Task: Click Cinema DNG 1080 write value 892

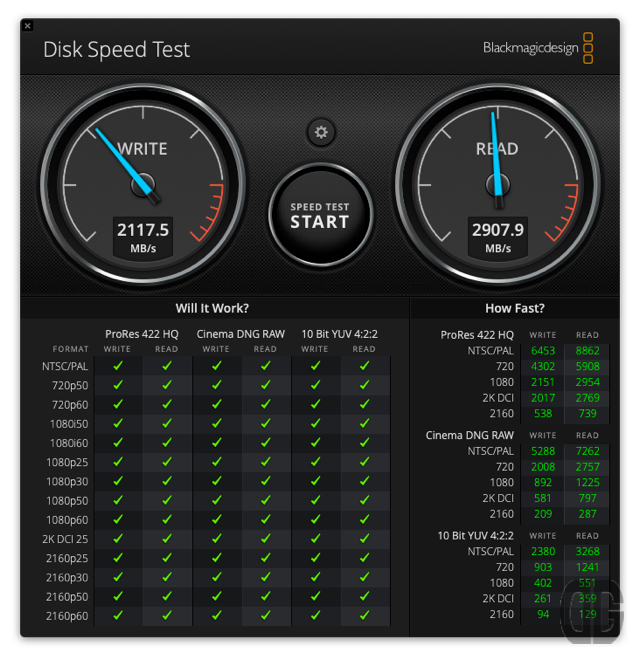Action: point(543,482)
